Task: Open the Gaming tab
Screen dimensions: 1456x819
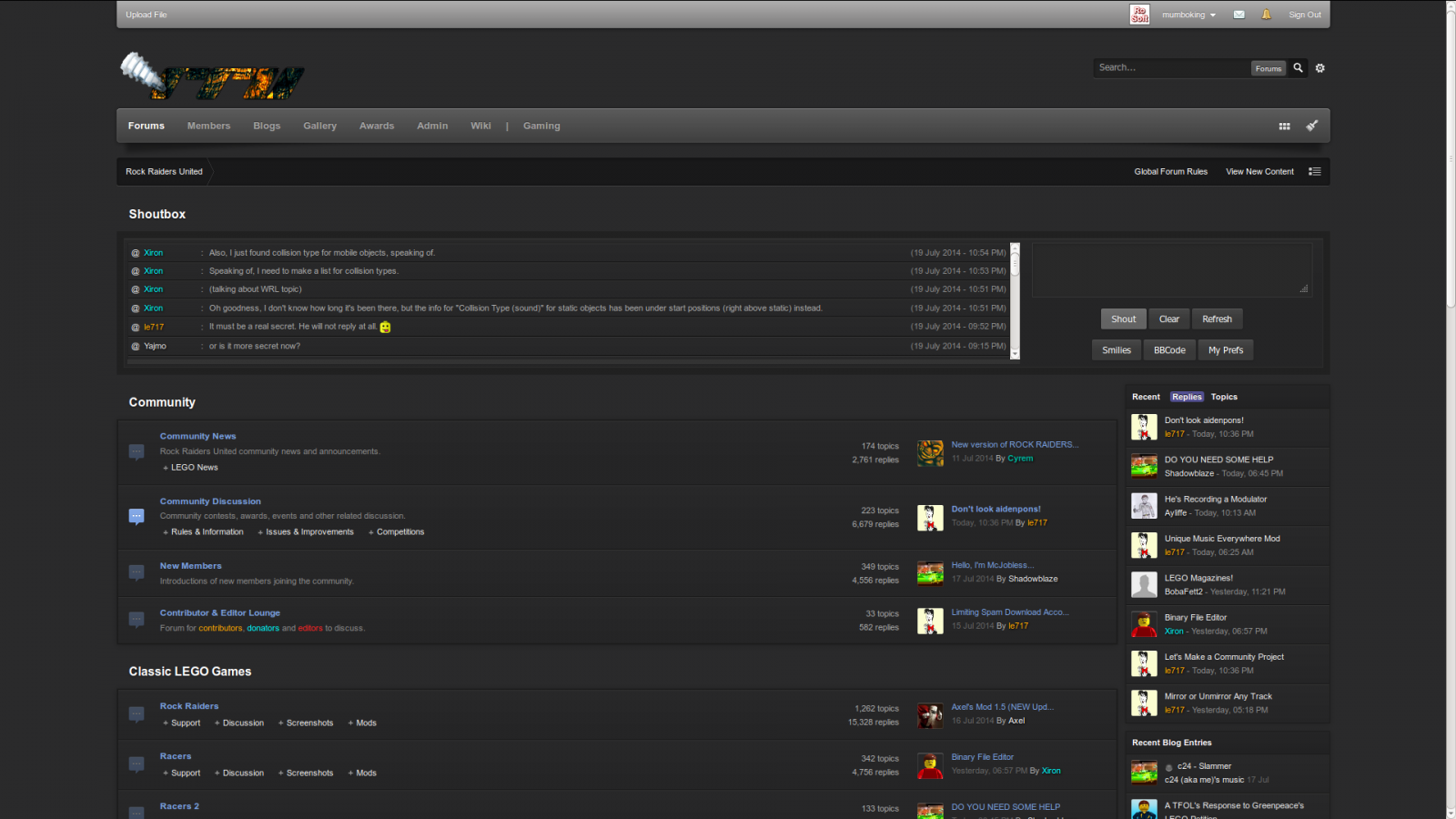Action: (541, 126)
